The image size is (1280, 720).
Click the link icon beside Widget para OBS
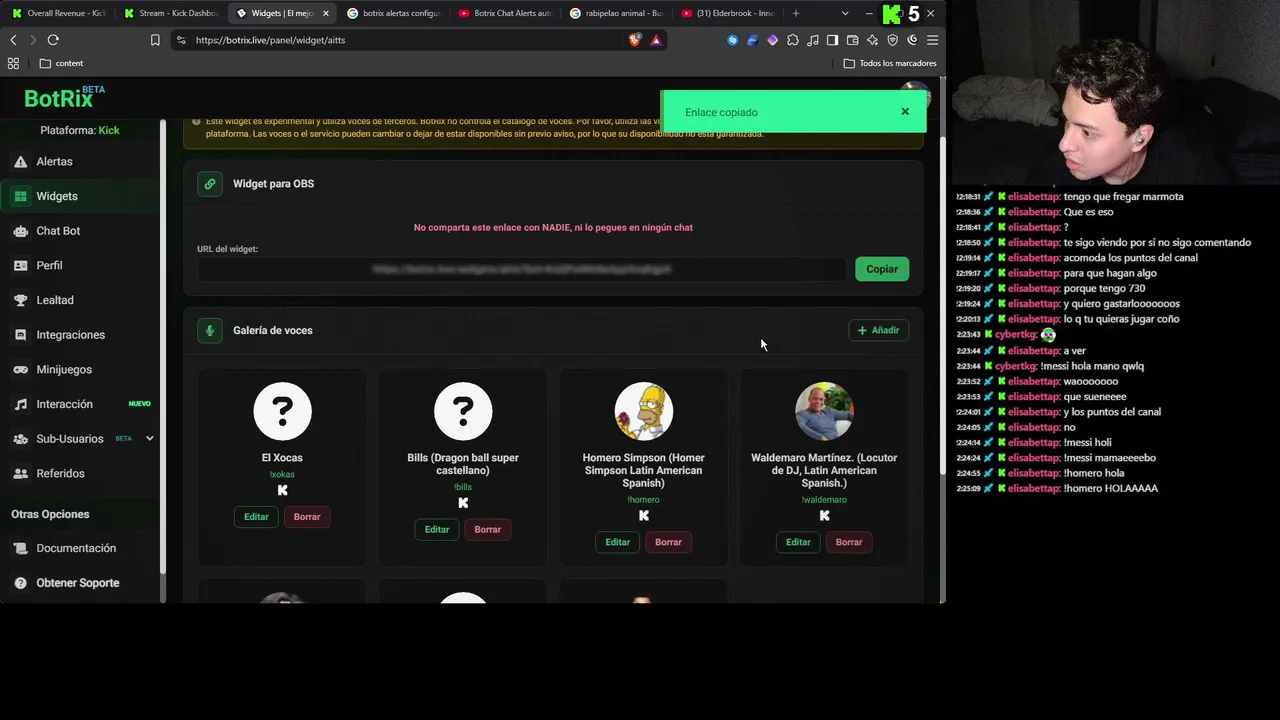[x=210, y=184]
